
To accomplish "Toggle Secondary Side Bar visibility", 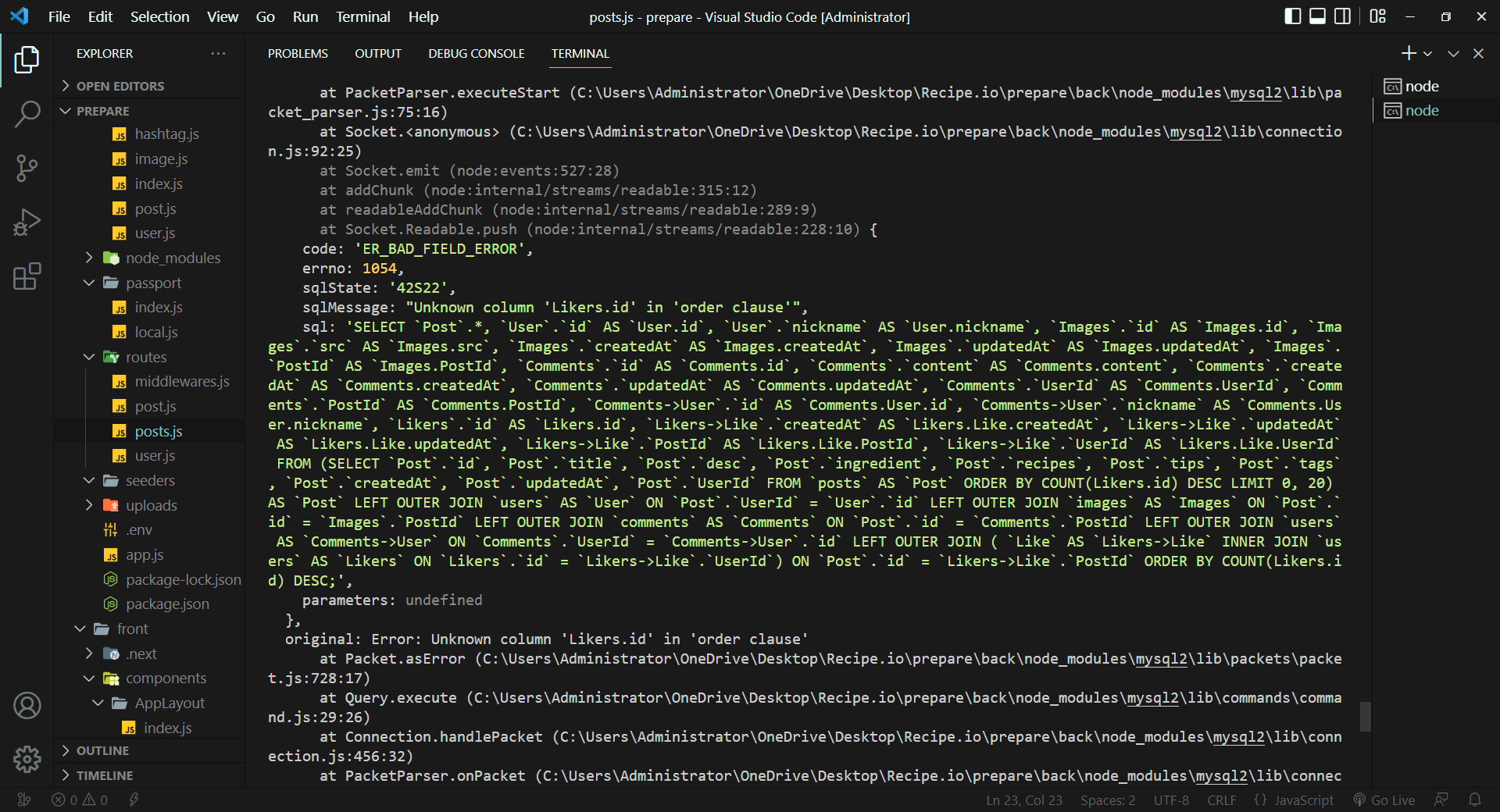I will (1343, 16).
